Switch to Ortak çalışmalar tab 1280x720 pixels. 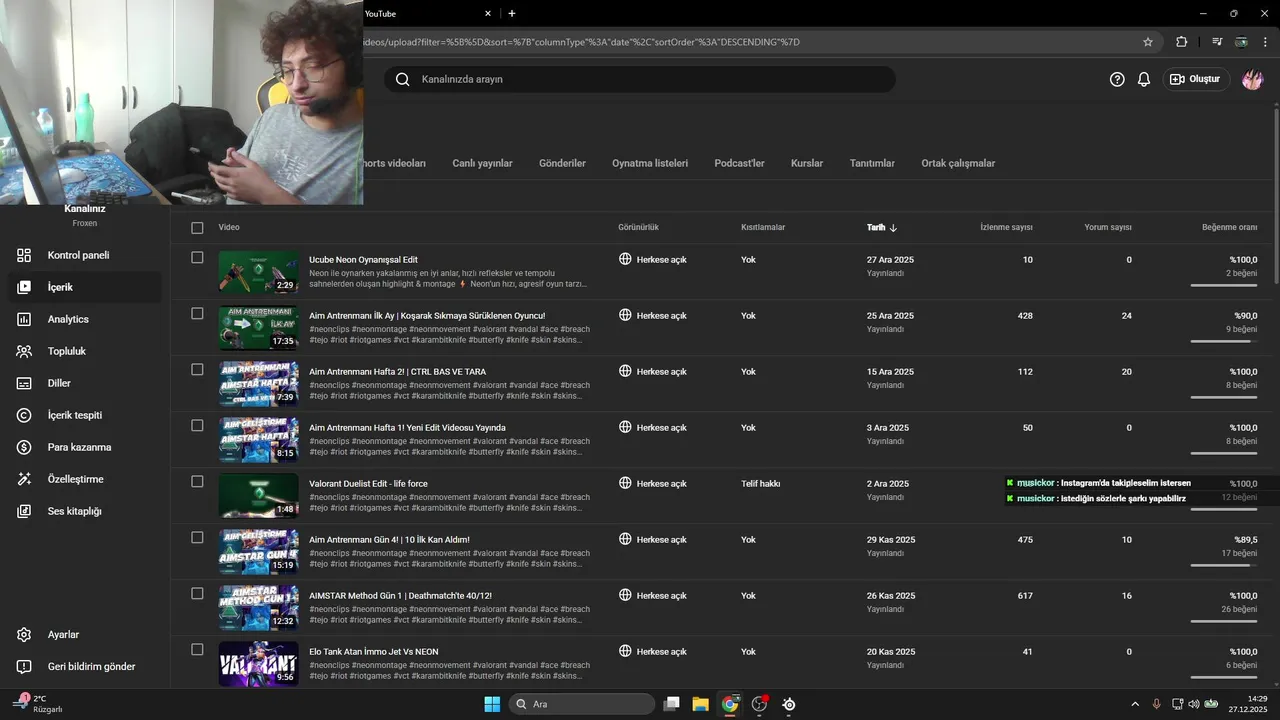click(x=958, y=163)
